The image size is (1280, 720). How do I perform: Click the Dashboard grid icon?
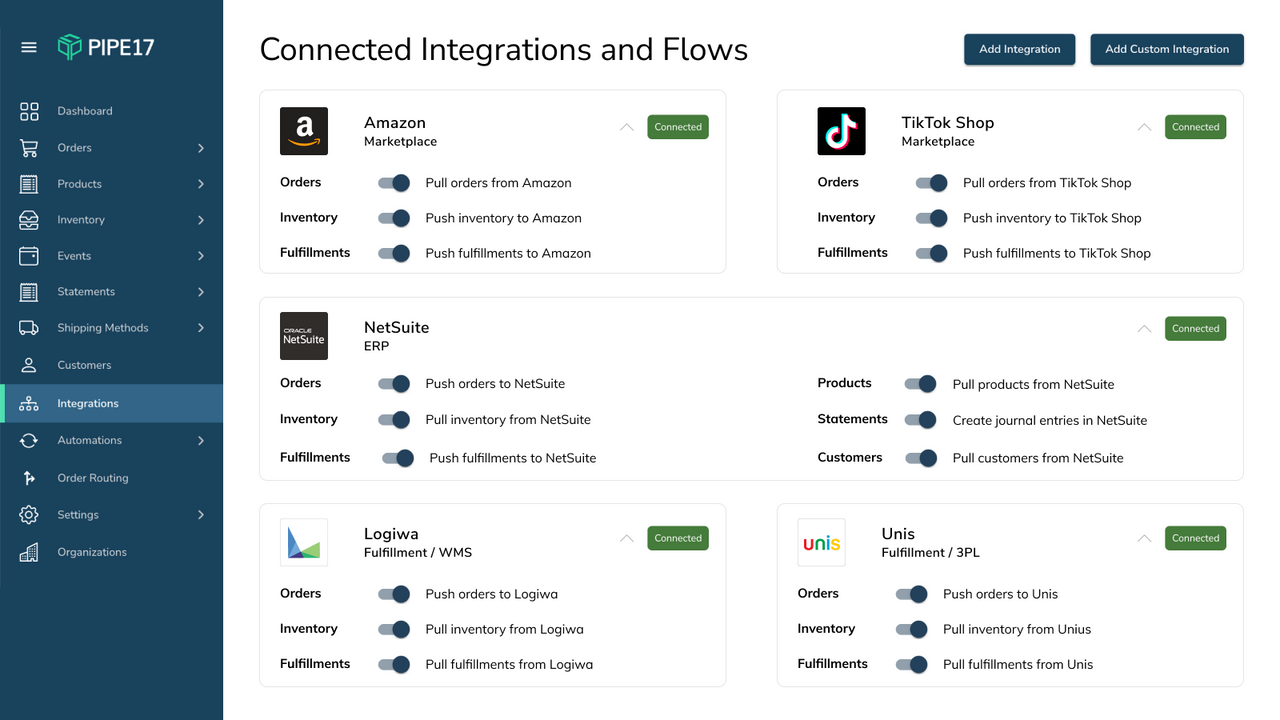(29, 111)
